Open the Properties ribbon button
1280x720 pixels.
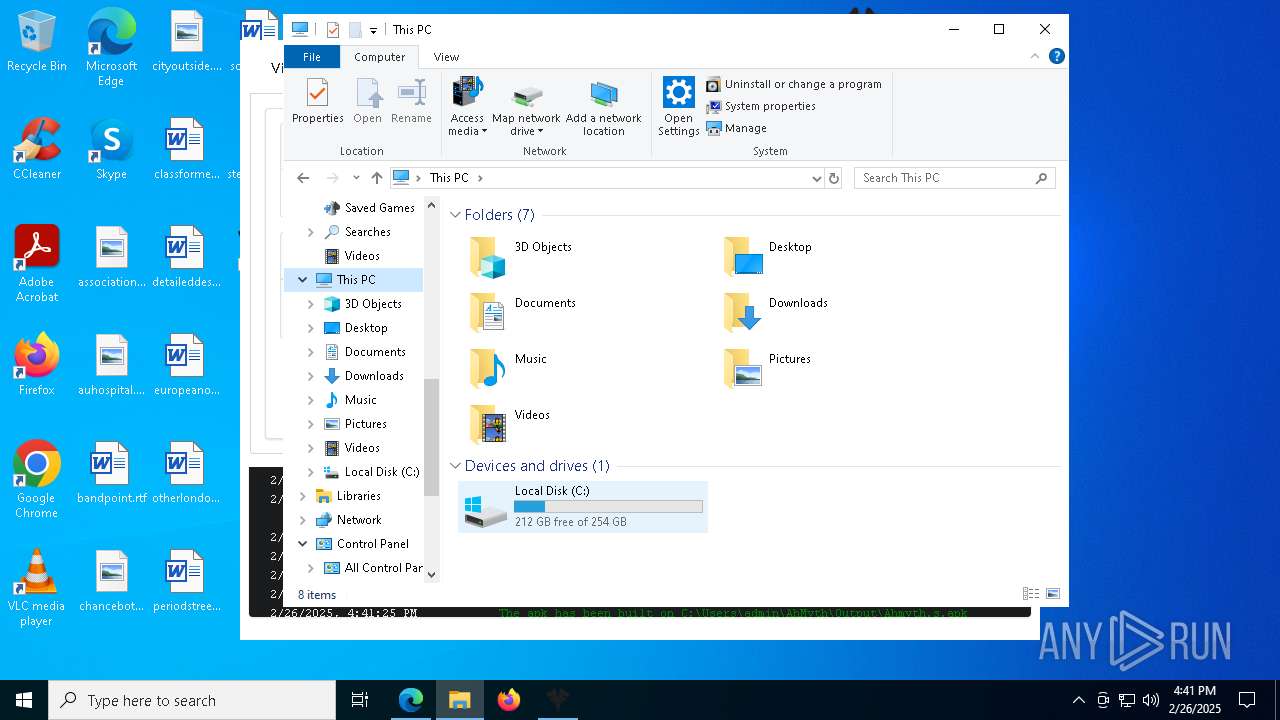[317, 102]
